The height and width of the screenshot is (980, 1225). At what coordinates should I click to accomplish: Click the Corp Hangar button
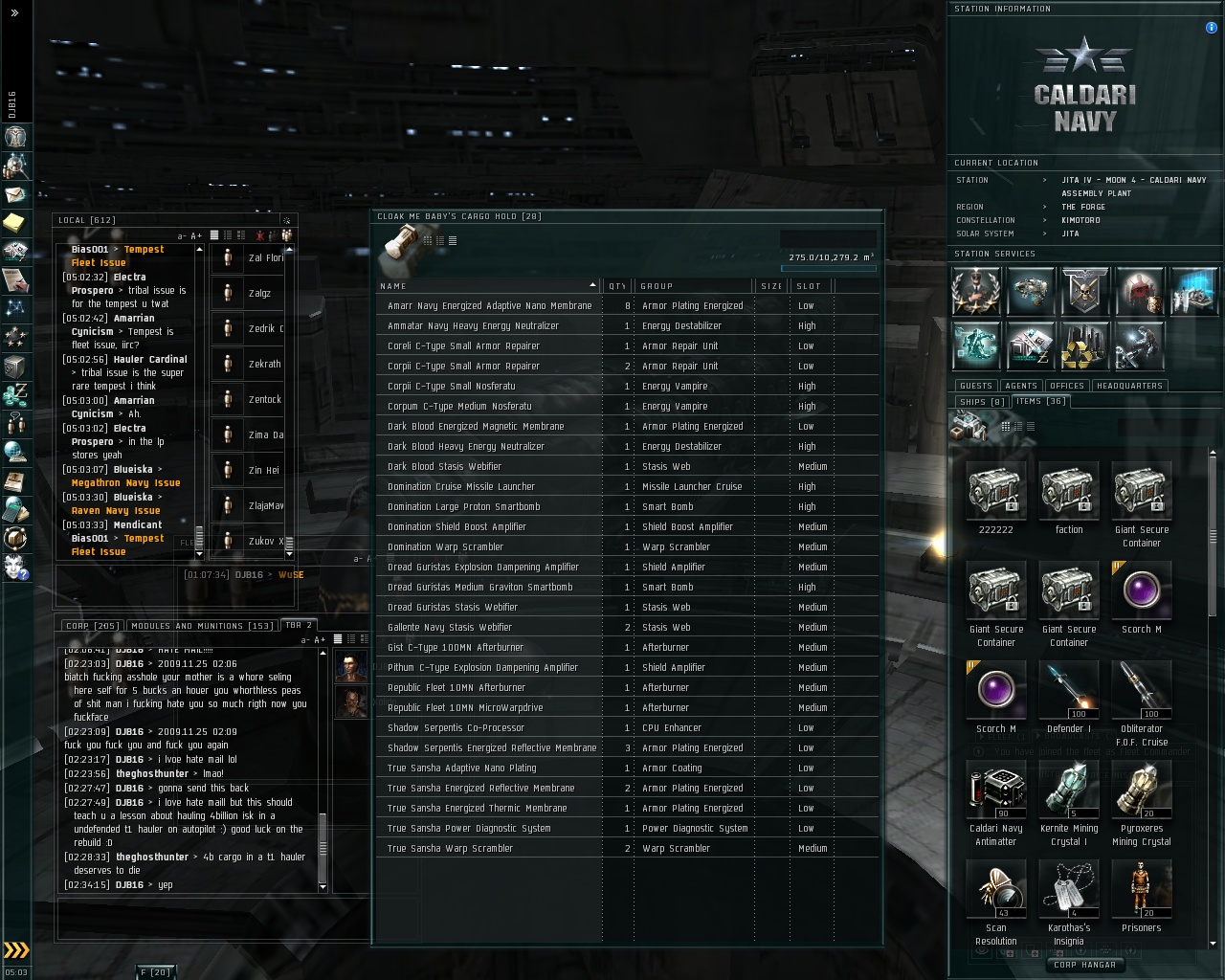[x=1085, y=965]
